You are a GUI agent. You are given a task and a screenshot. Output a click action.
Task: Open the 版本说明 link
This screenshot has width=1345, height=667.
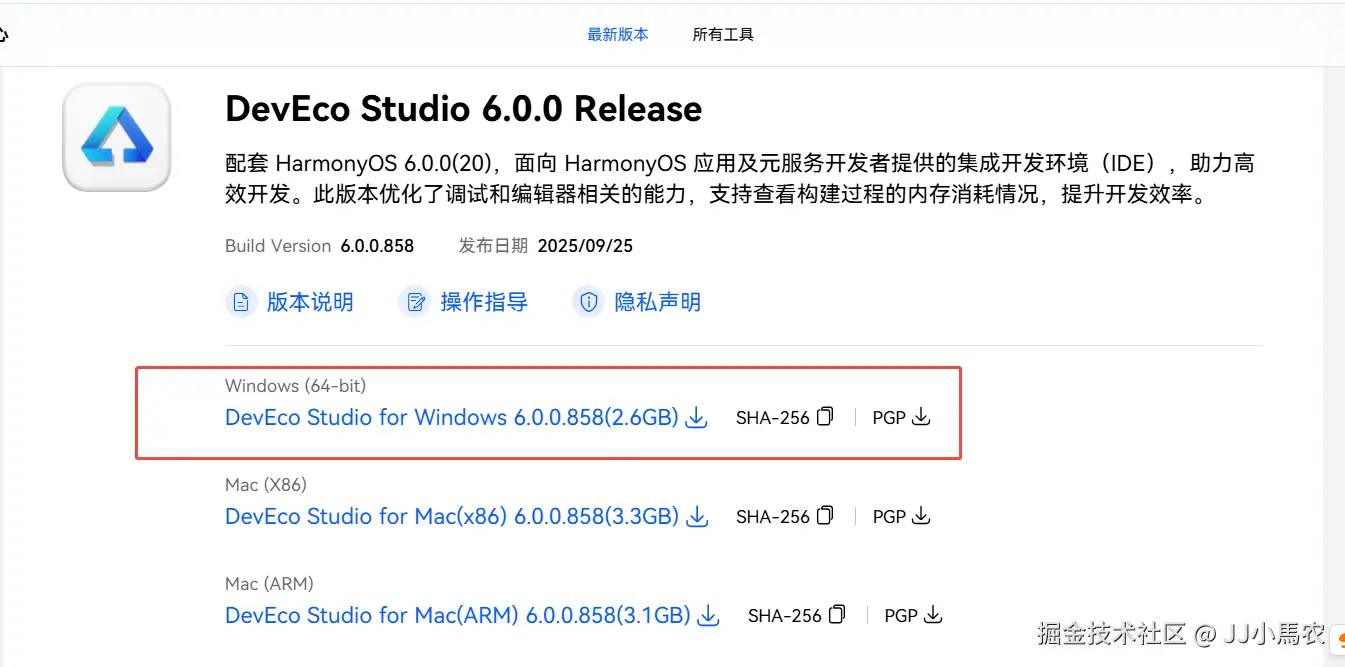pyautogui.click(x=310, y=302)
